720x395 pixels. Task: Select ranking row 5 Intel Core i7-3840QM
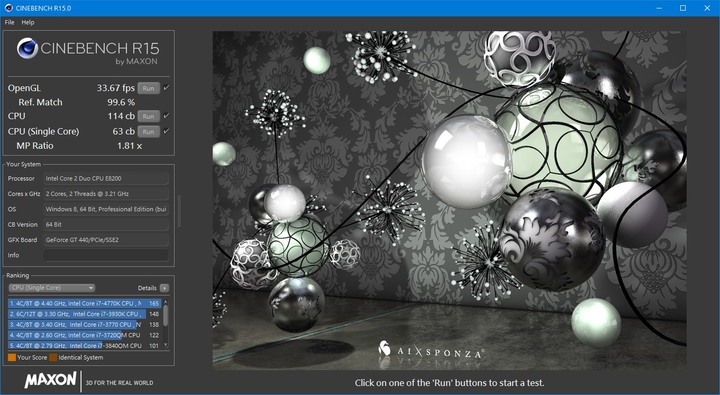click(x=84, y=345)
